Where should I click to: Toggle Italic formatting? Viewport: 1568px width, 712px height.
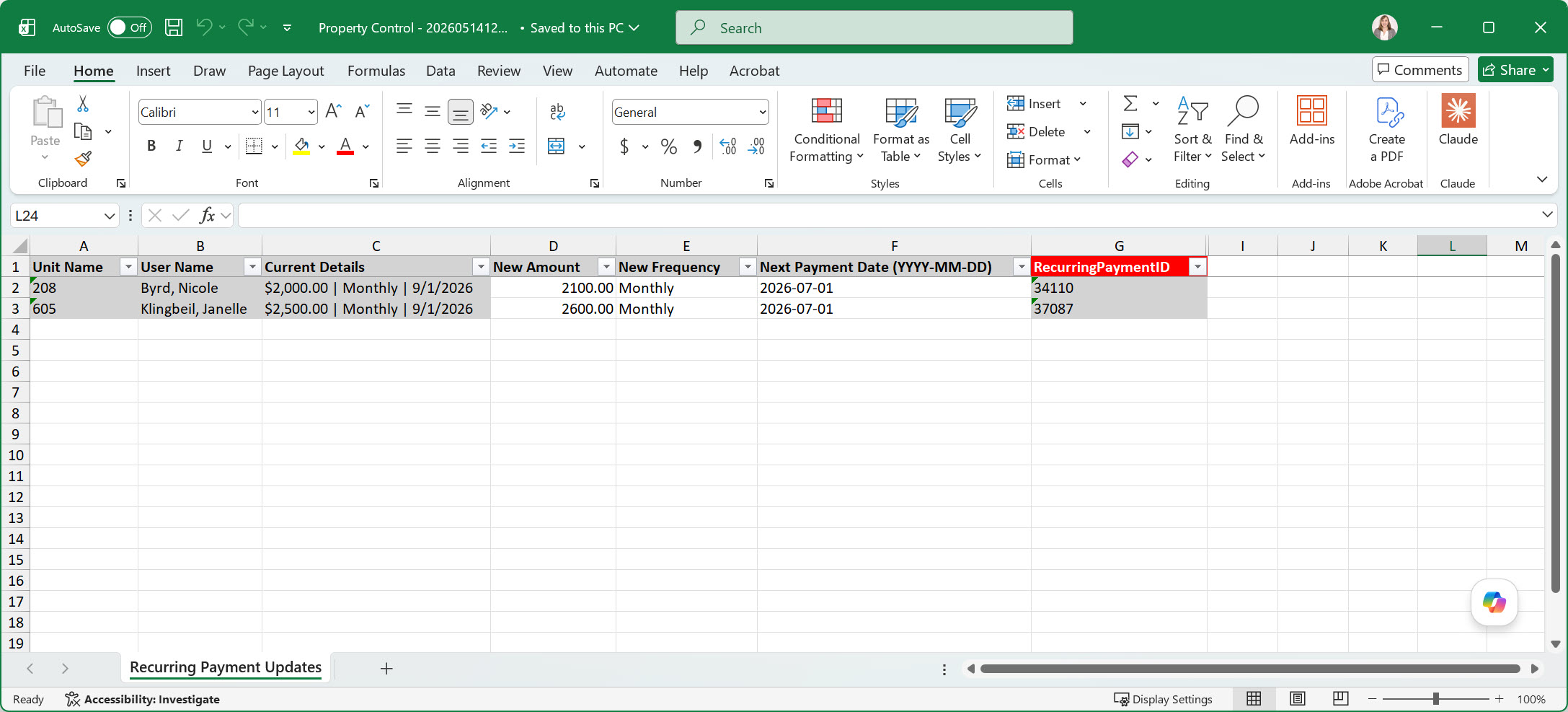(179, 146)
